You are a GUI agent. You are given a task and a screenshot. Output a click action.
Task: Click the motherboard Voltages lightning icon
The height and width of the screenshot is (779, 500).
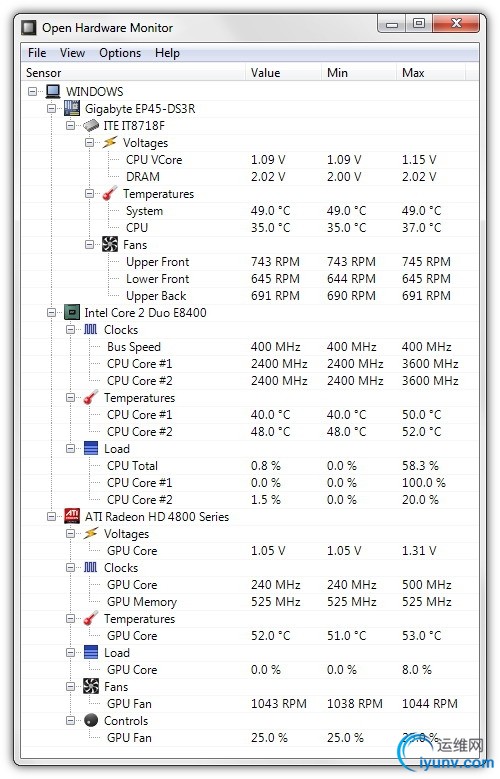click(110, 143)
